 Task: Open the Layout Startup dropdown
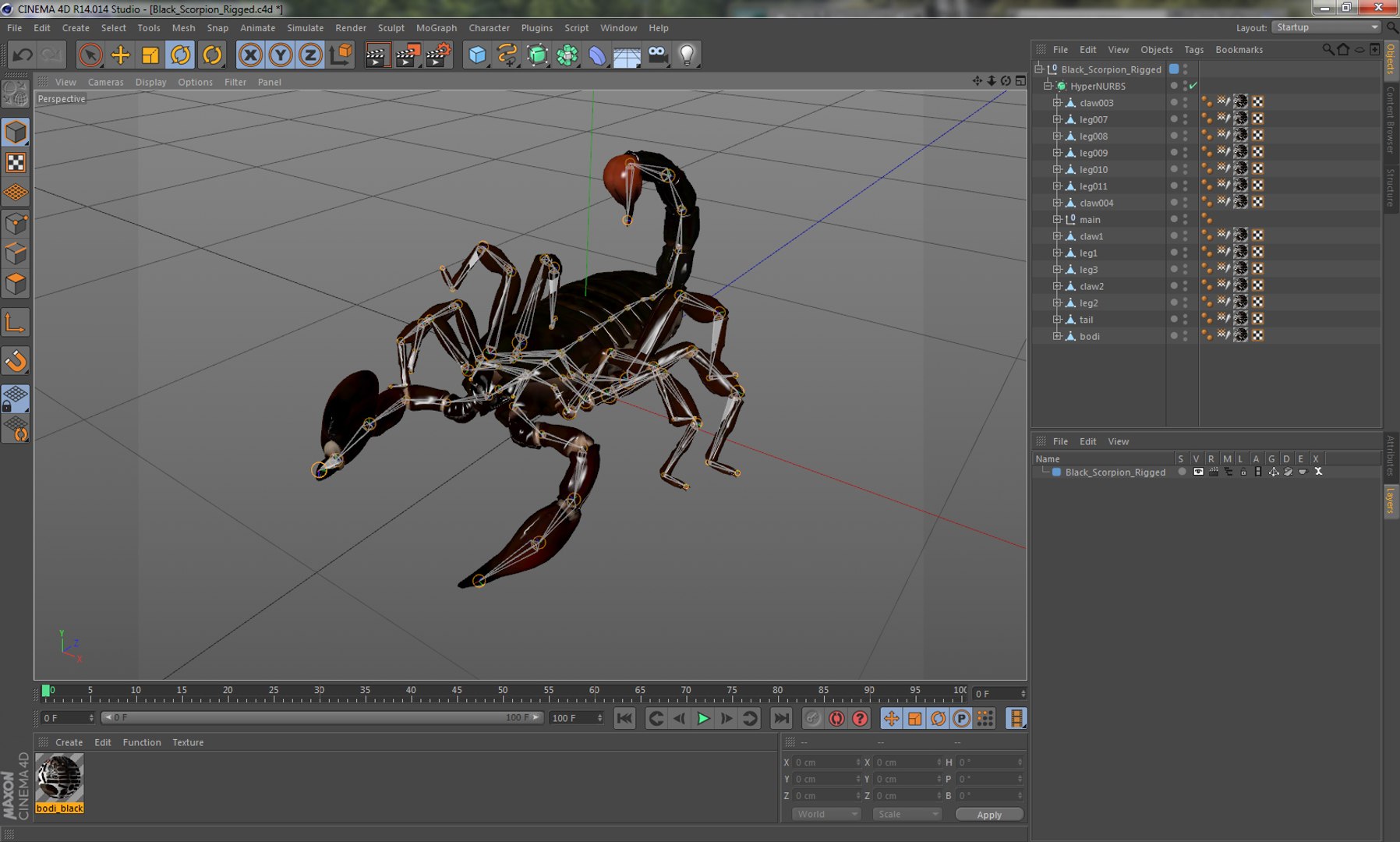pyautogui.click(x=1327, y=27)
